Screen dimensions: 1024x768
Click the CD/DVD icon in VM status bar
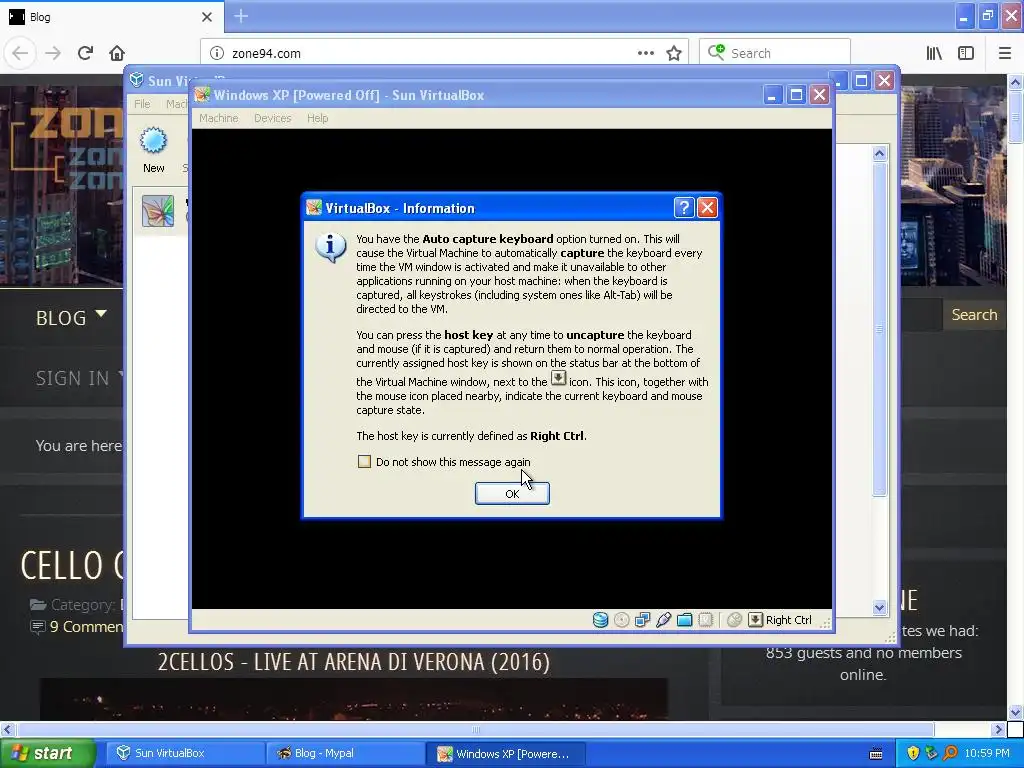622,620
